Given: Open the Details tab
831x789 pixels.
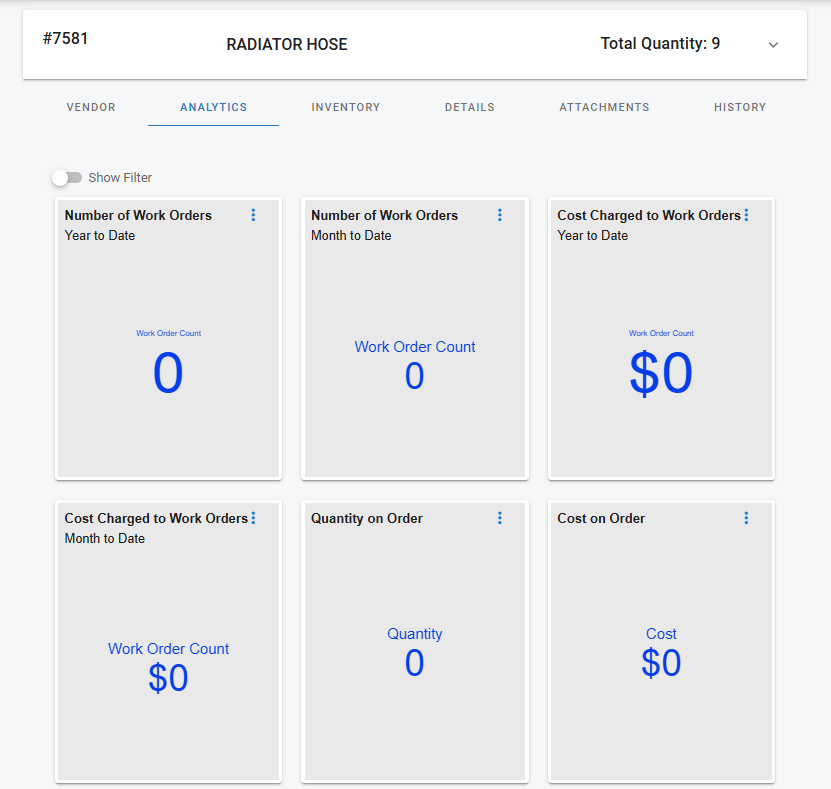Looking at the screenshot, I should click(469, 107).
